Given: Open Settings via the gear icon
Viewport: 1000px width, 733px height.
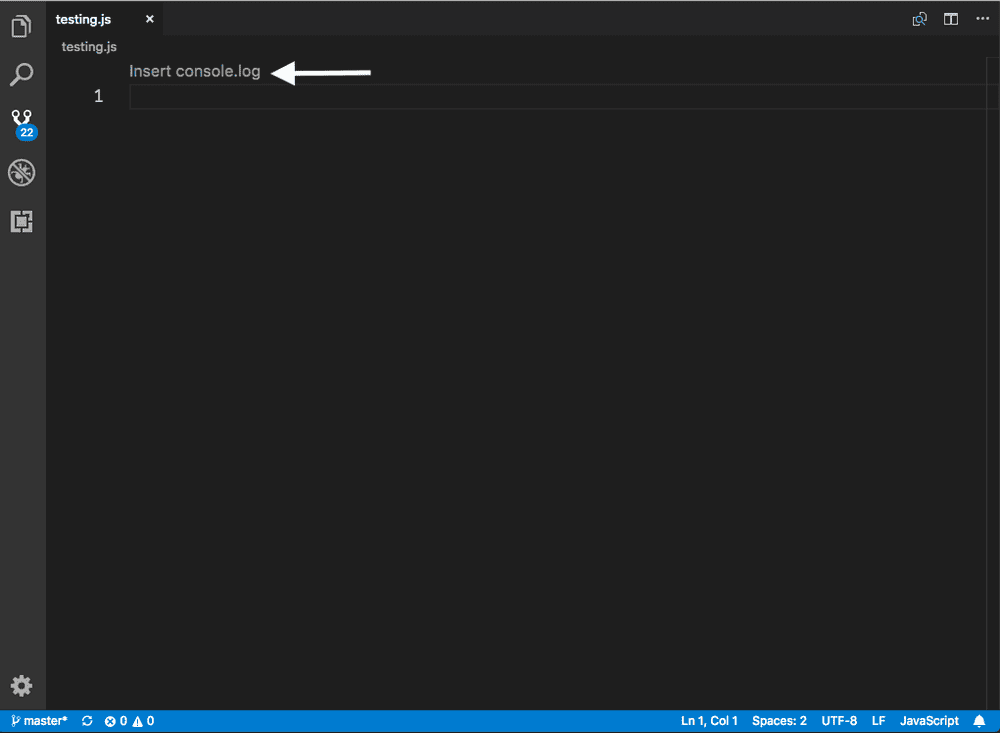Looking at the screenshot, I should 22,686.
